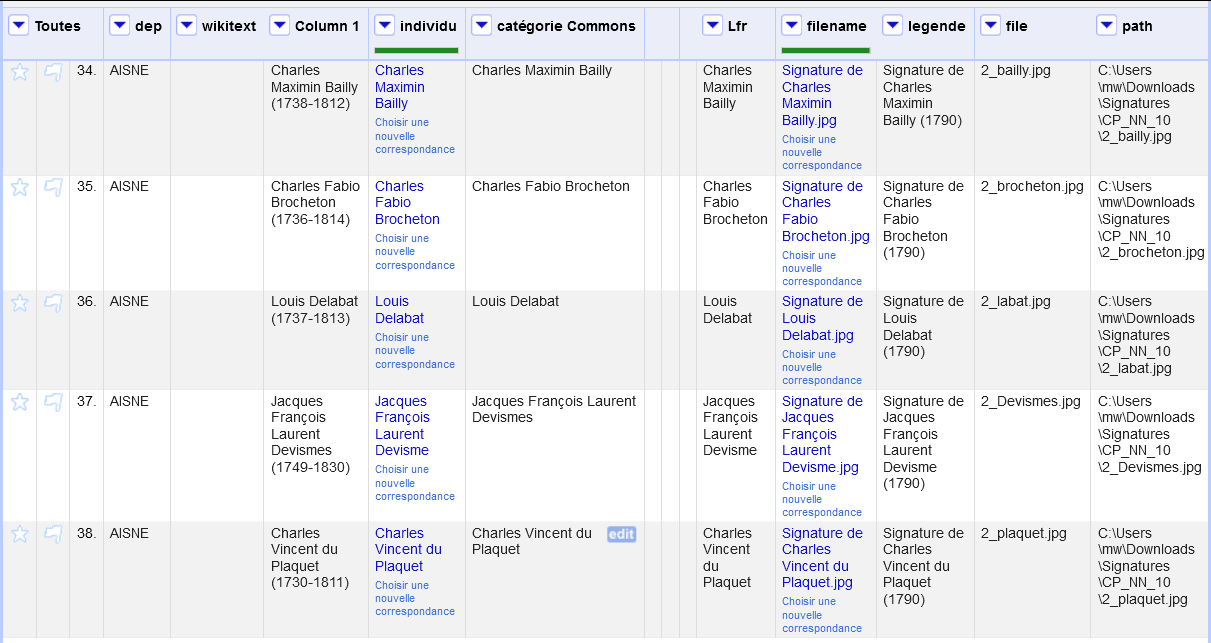The width and height of the screenshot is (1211, 643).
Task: Open Signature de Charles Maximin Bailly.jpg link
Action: coord(822,95)
